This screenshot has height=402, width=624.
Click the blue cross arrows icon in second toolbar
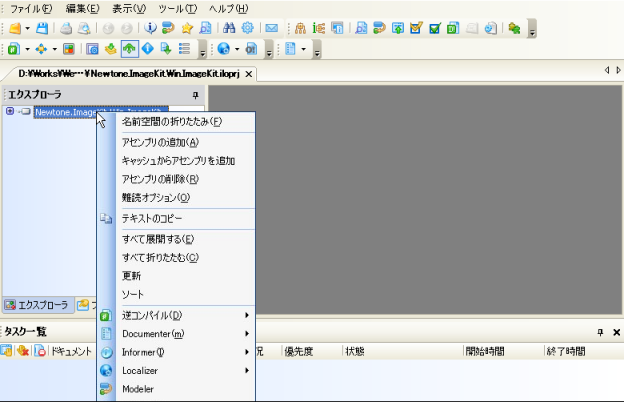(41, 49)
